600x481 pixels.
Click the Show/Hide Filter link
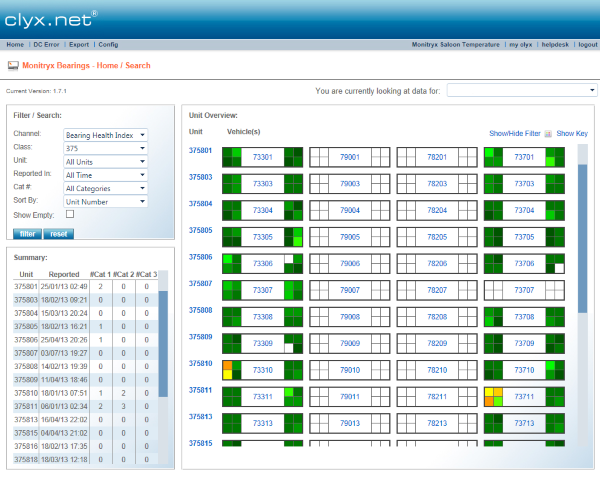(514, 133)
